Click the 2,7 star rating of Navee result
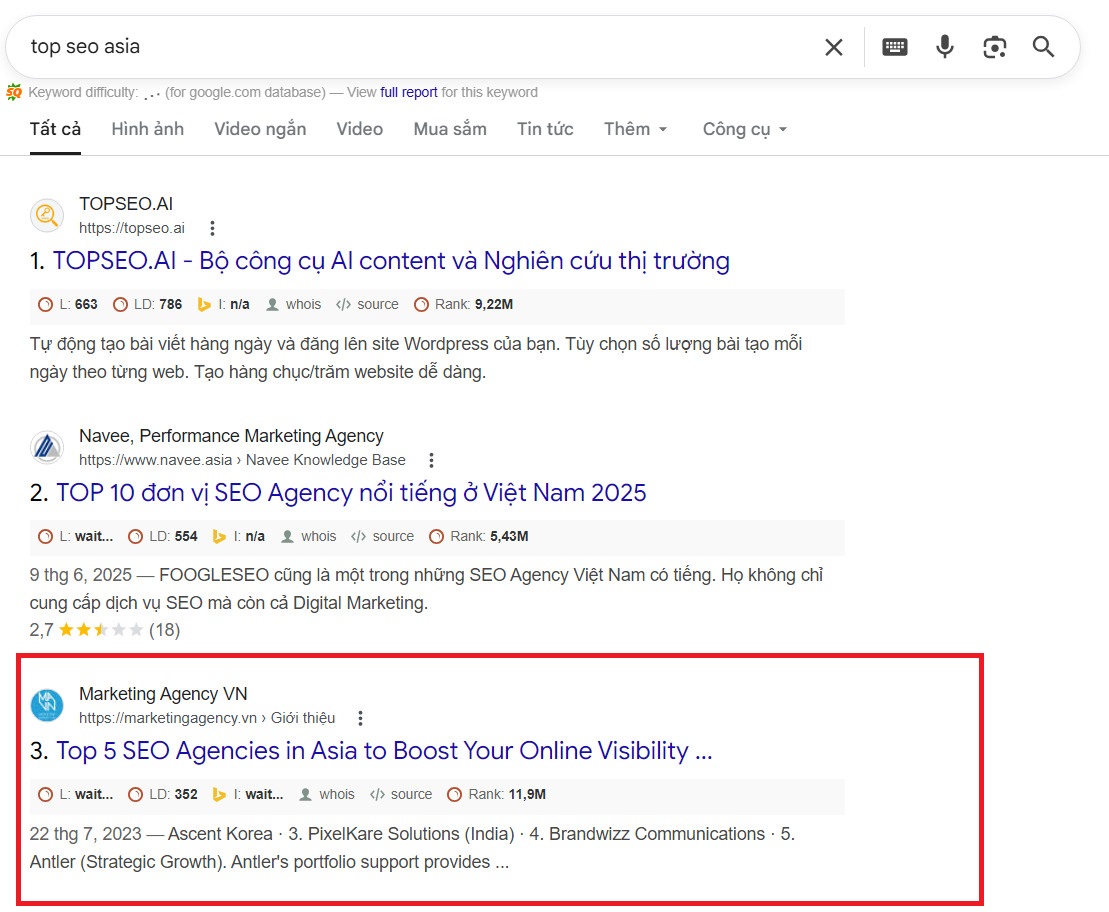Image resolution: width=1109 pixels, height=912 pixels. (105, 630)
